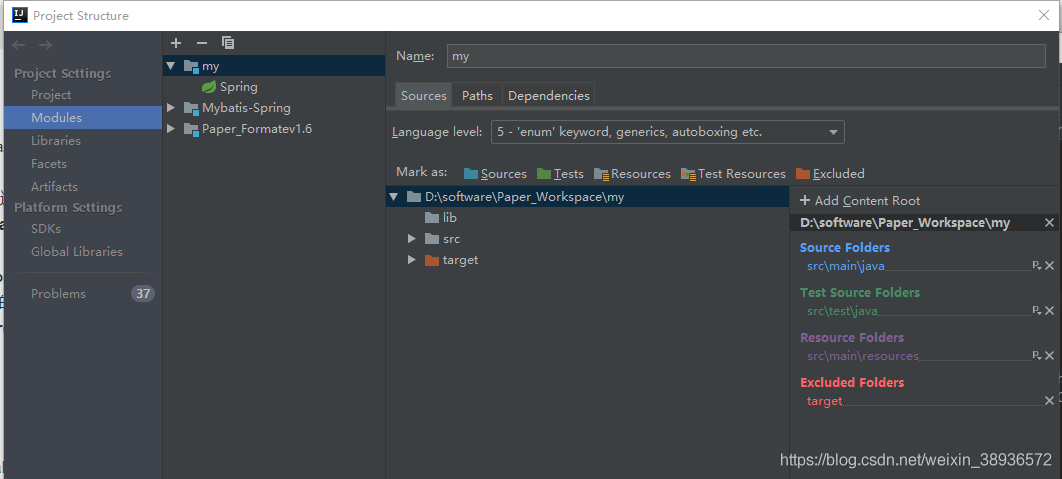Viewport: 1062px width, 479px height.
Task: Open Libraries settings
Action: tap(56, 140)
